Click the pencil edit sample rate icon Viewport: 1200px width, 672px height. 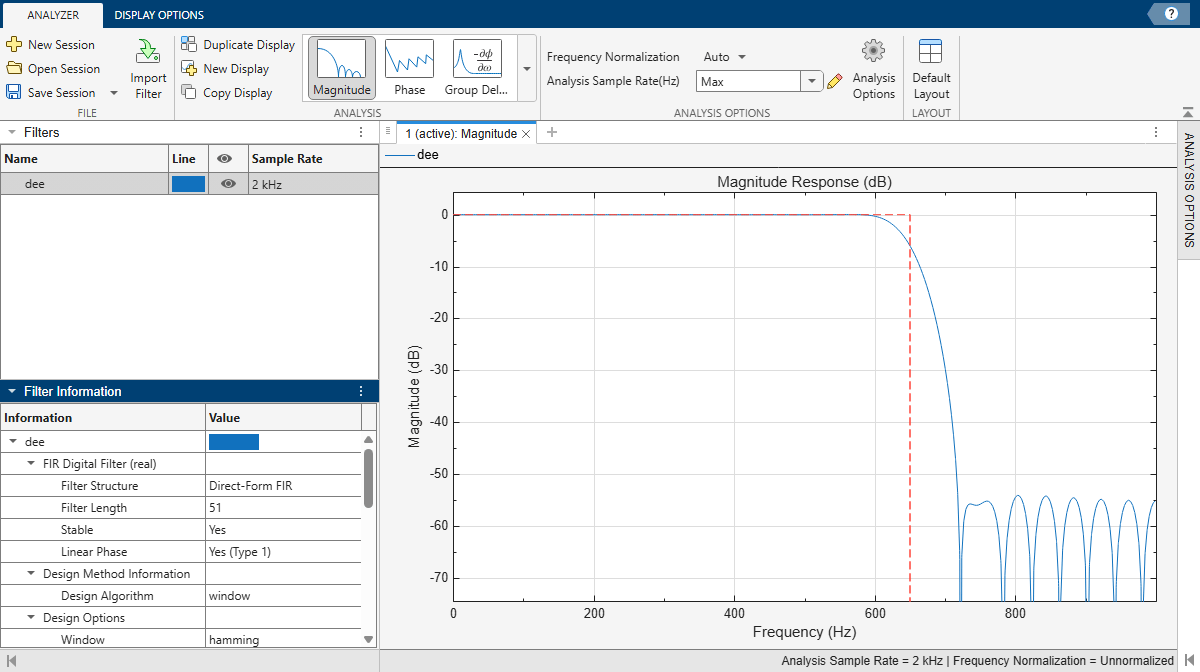point(835,82)
